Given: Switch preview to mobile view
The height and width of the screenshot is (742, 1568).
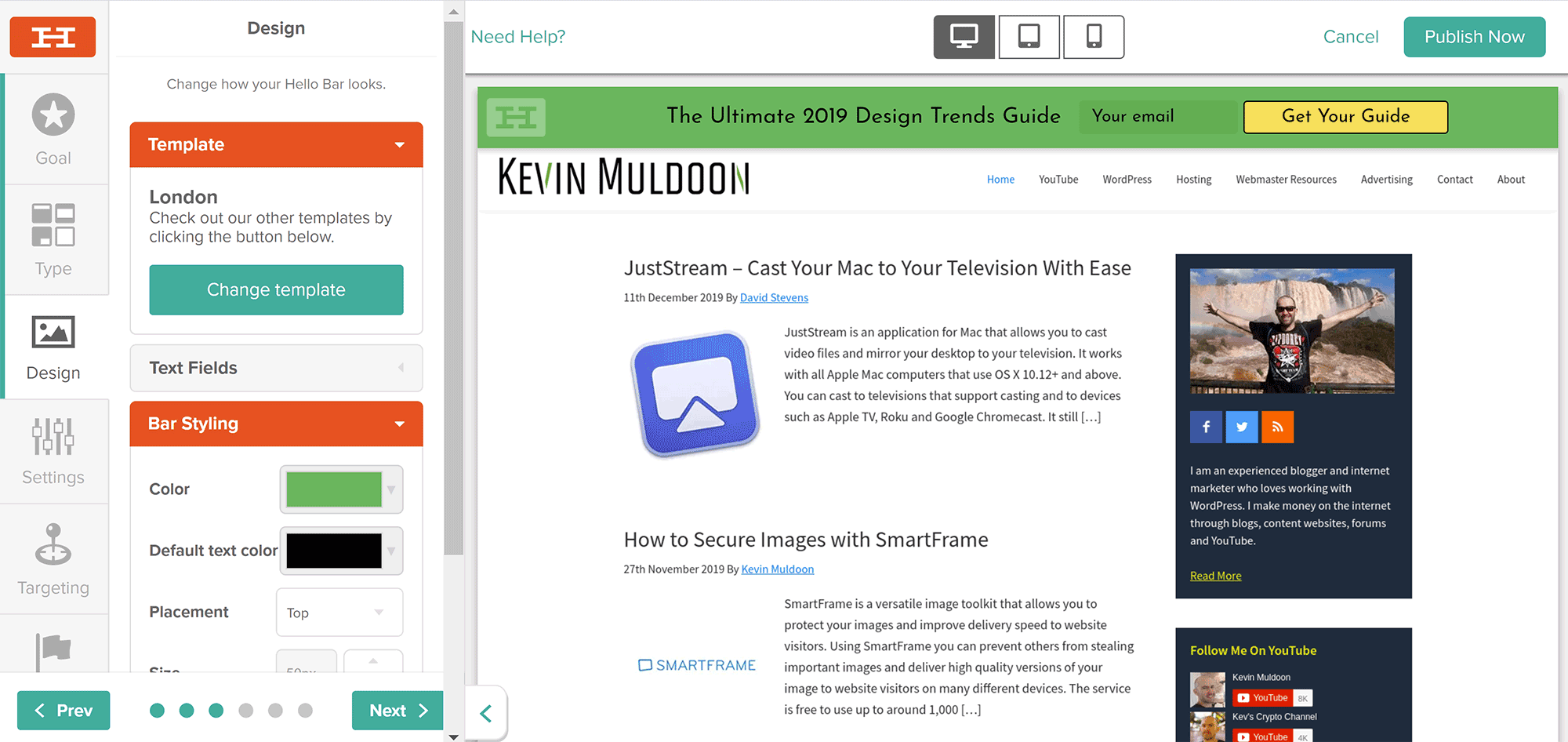Looking at the screenshot, I should click(x=1094, y=37).
